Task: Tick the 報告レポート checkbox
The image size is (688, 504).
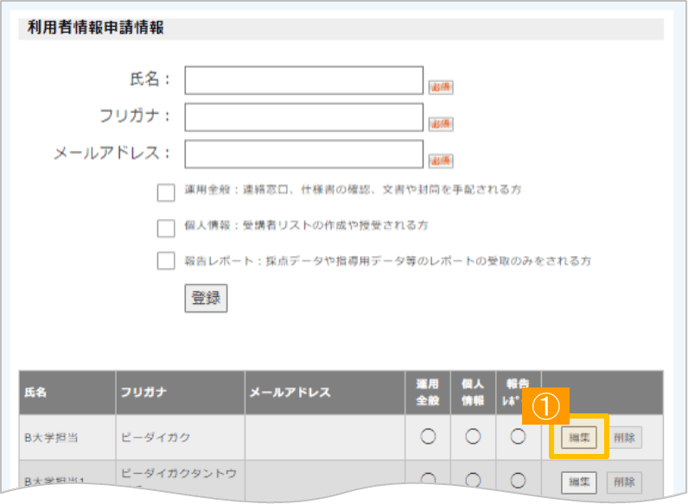Action: (166, 261)
